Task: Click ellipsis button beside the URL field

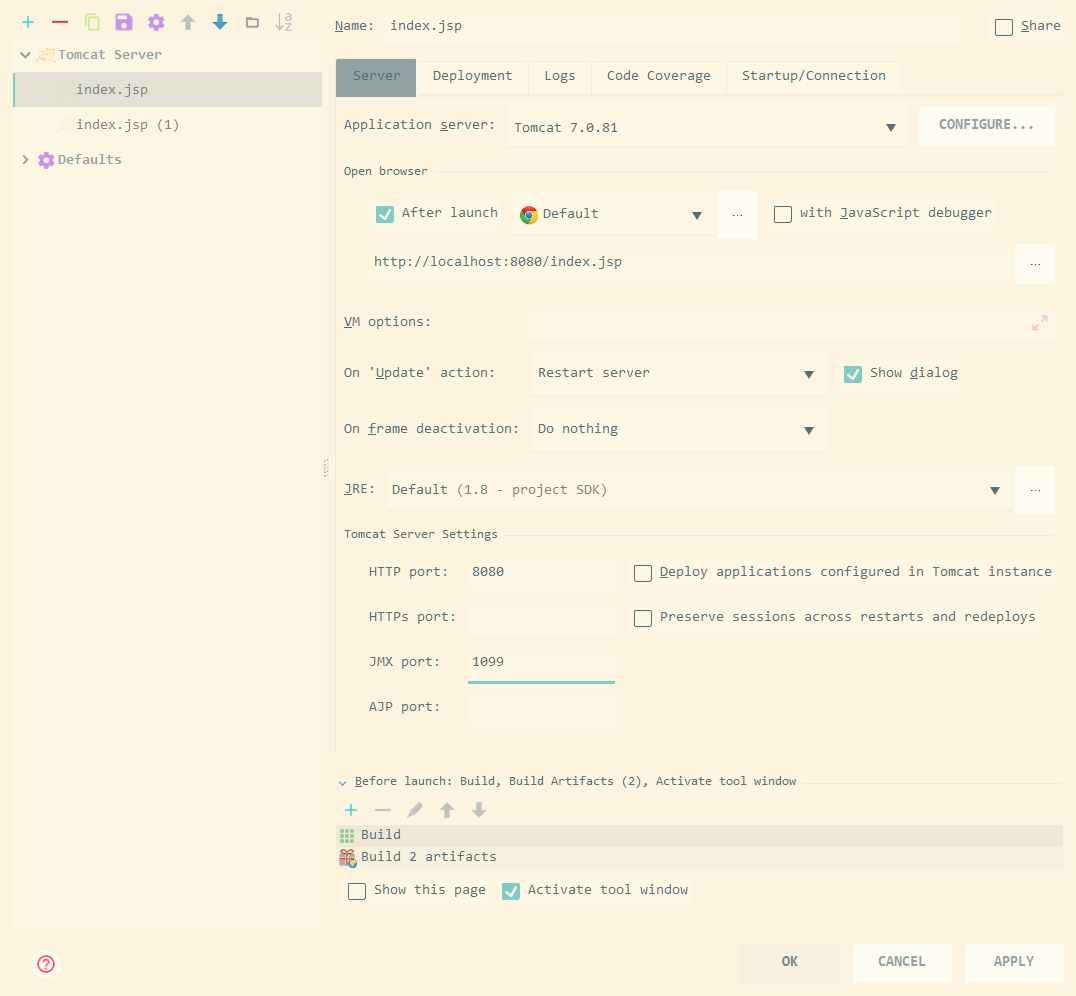Action: [x=1035, y=264]
